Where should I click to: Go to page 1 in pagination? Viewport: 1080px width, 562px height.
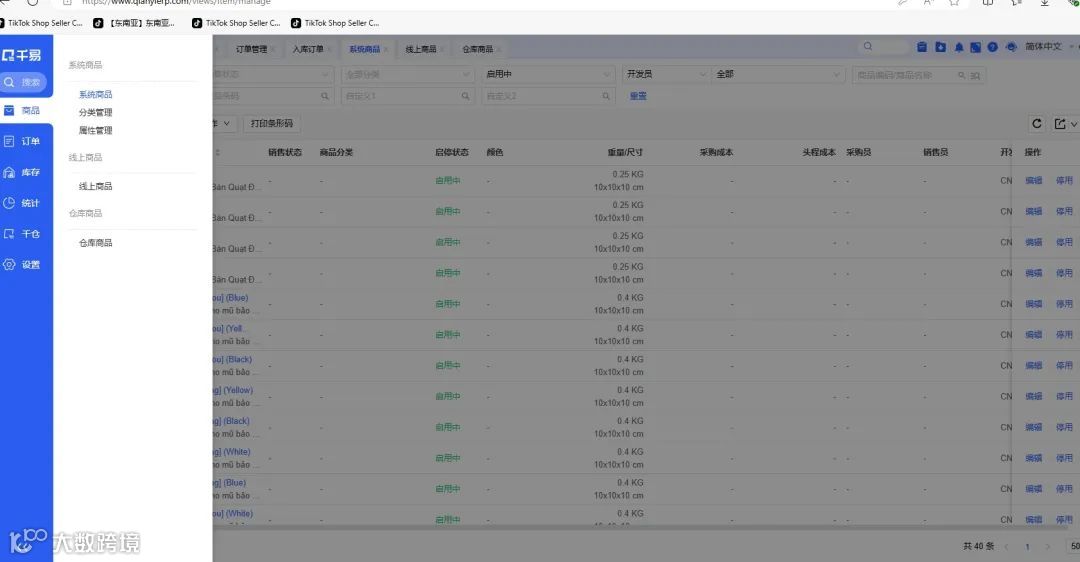pos(1027,547)
